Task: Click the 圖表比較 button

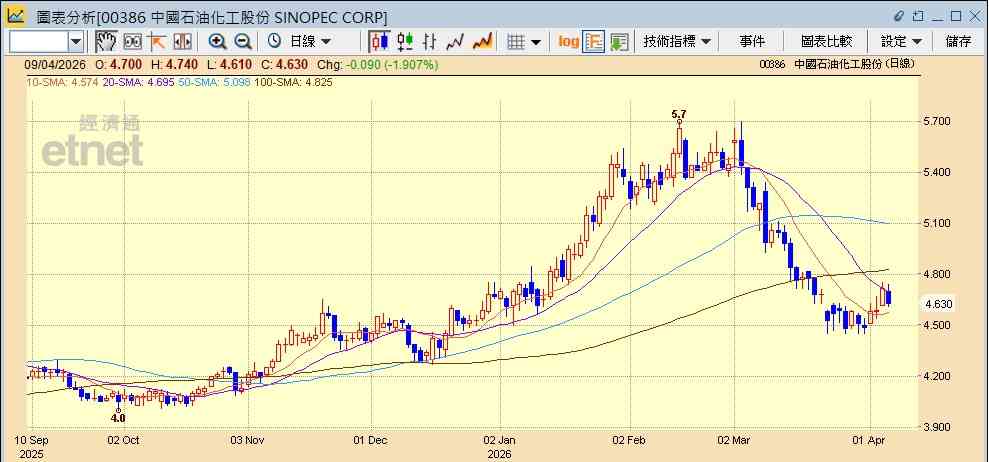Action: tap(826, 42)
